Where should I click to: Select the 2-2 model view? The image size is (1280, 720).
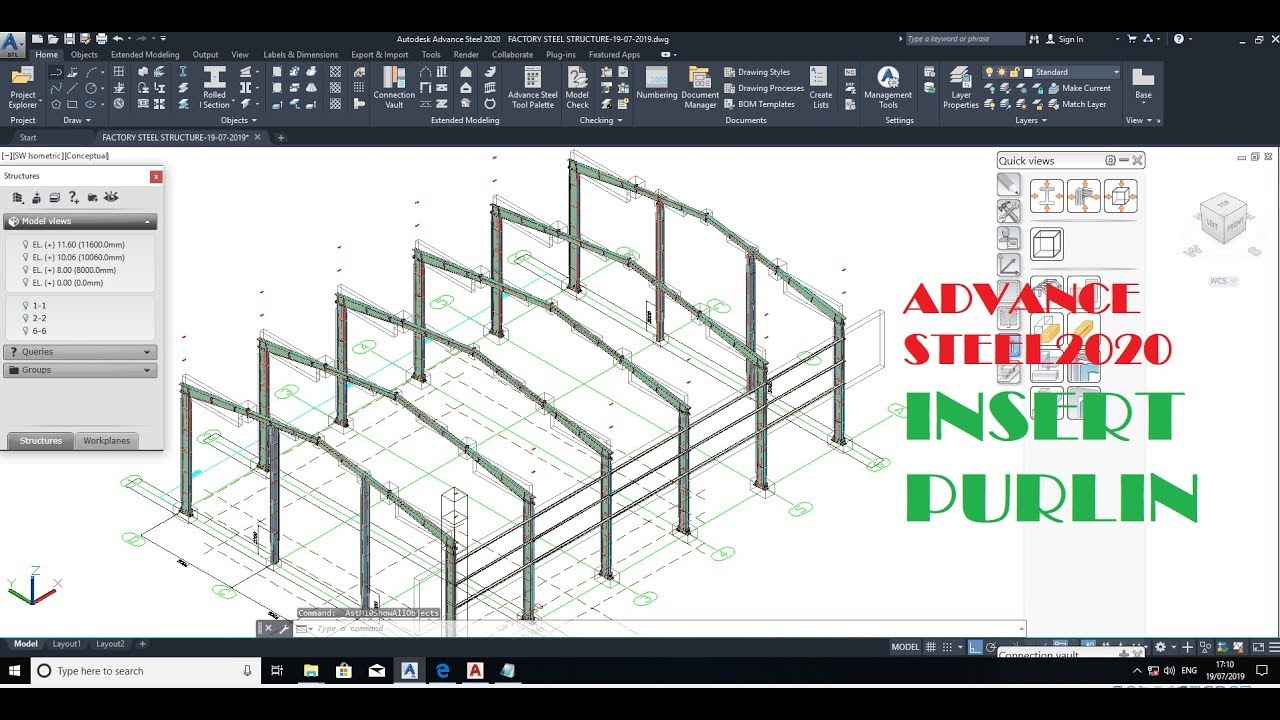(x=39, y=318)
